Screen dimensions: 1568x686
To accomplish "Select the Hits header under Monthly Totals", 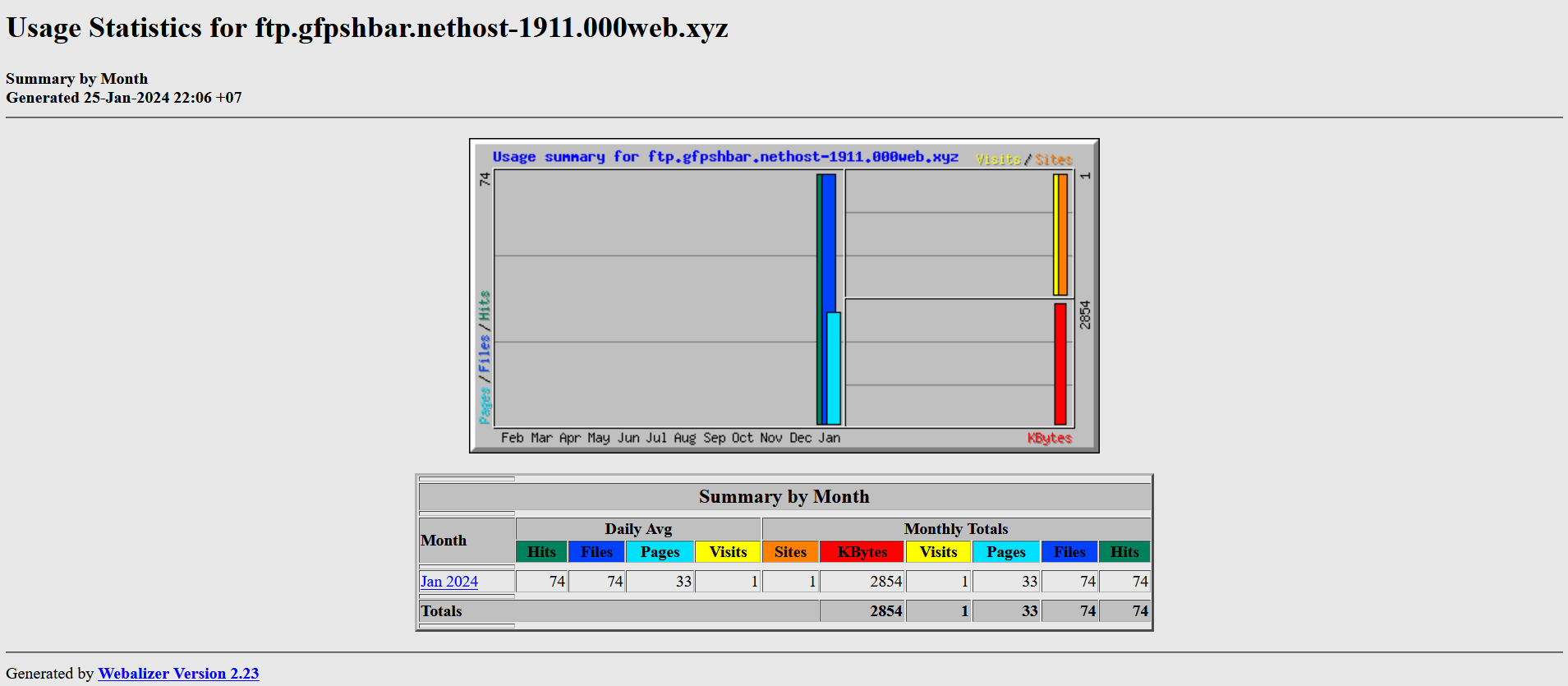I will pos(1124,552).
